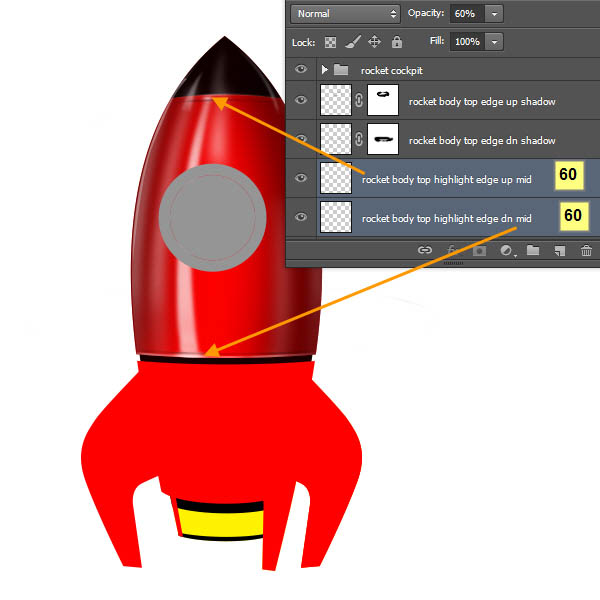
Task: Delete layer with the trash icon
Action: 586,251
